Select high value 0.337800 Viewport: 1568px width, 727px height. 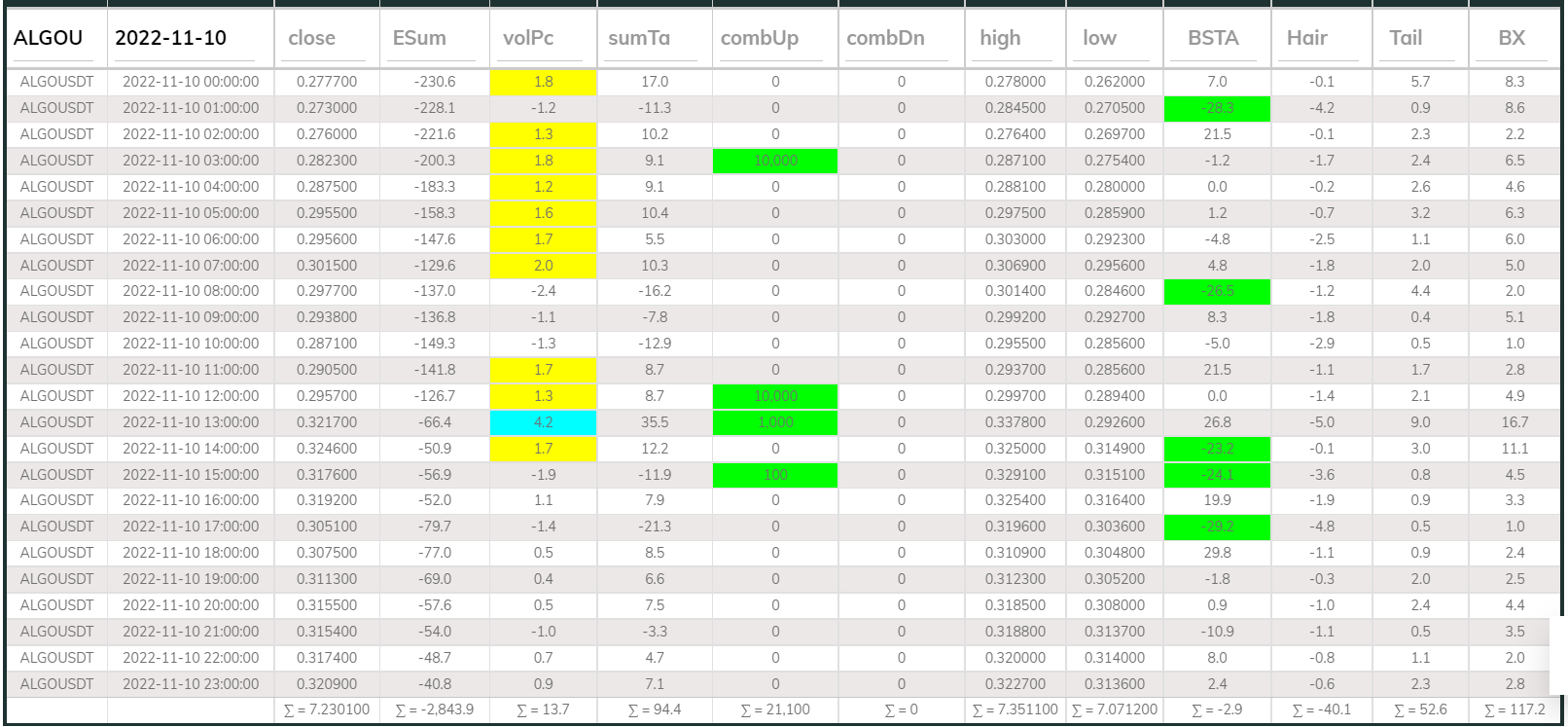[x=1016, y=422]
